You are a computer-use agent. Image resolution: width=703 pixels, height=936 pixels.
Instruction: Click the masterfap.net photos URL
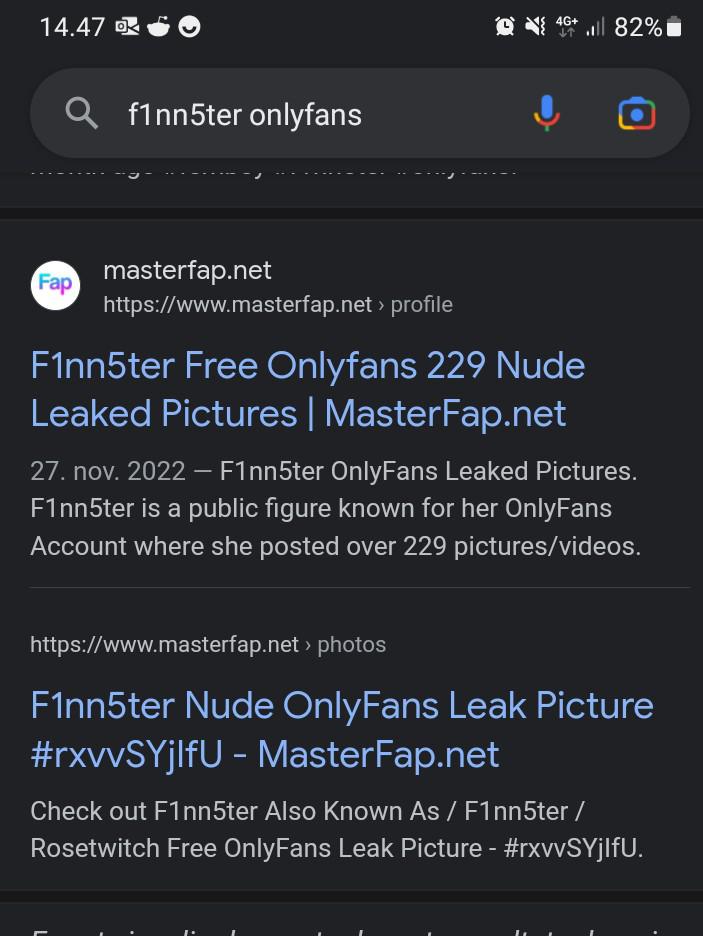[164, 644]
